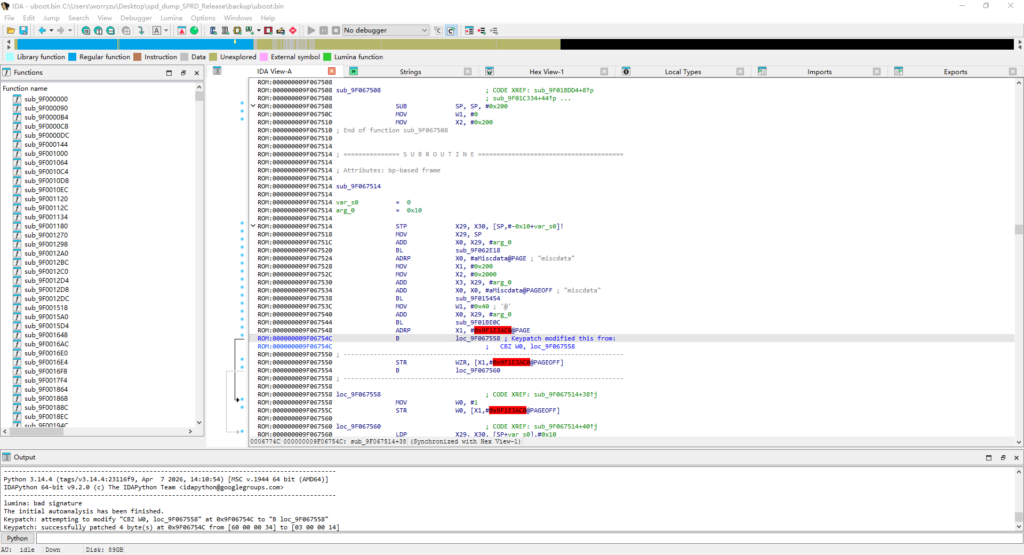Open the Edit menu
The width and height of the screenshot is (1024, 555).
[x=29, y=18]
